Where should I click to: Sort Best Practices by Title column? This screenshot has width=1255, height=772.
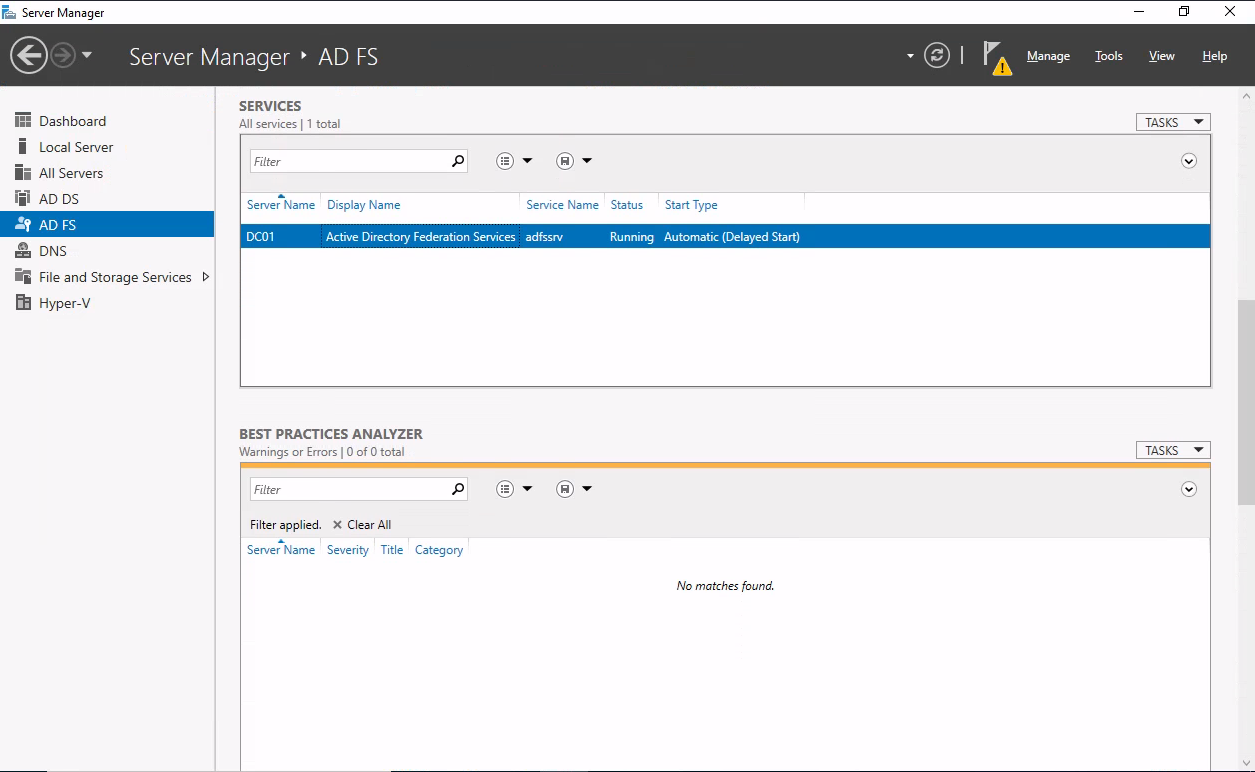[392, 550]
